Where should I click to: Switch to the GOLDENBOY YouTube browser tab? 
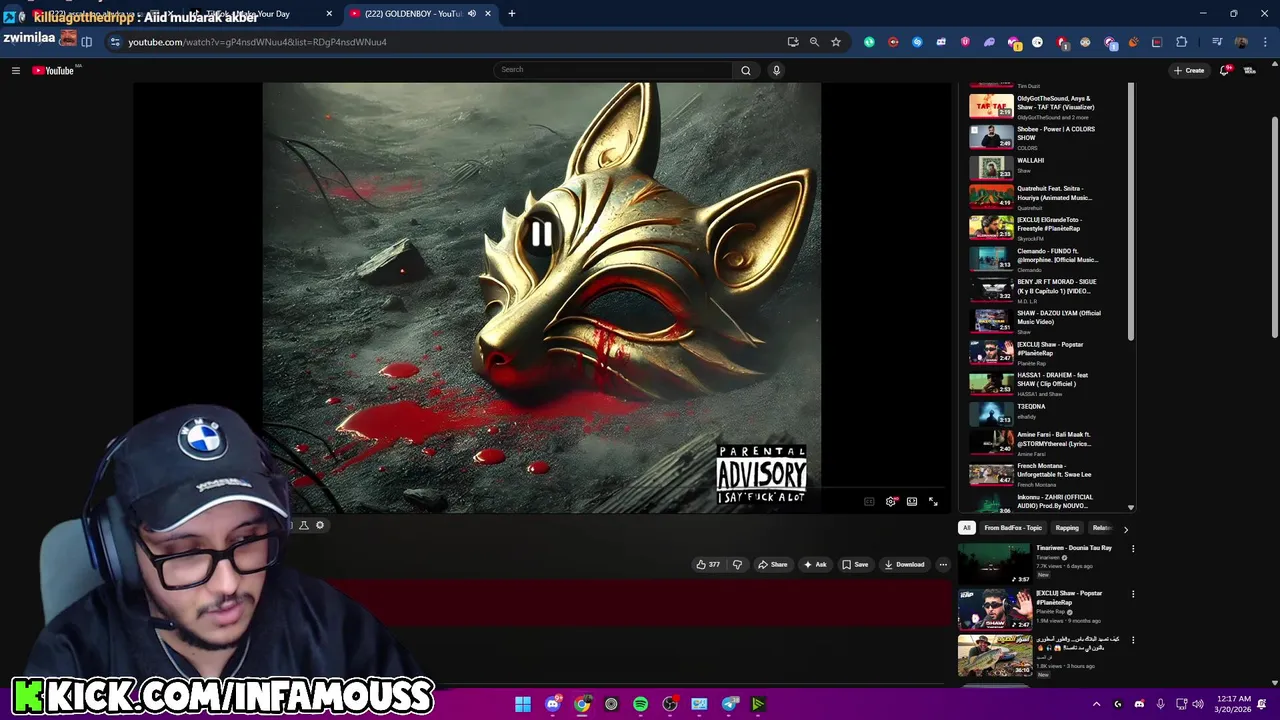tap(412, 13)
